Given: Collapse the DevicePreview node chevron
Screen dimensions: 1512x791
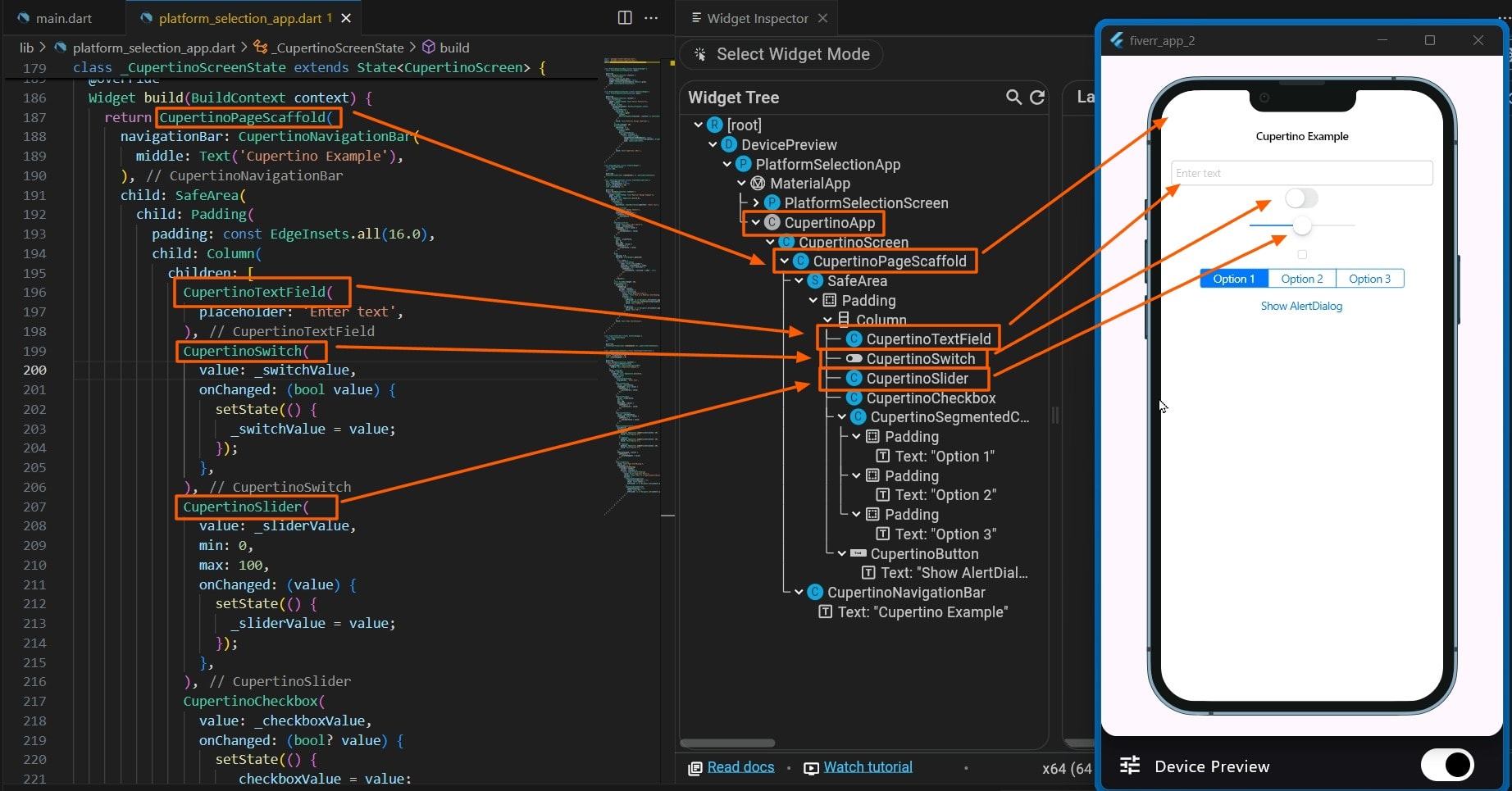Looking at the screenshot, I should [713, 144].
